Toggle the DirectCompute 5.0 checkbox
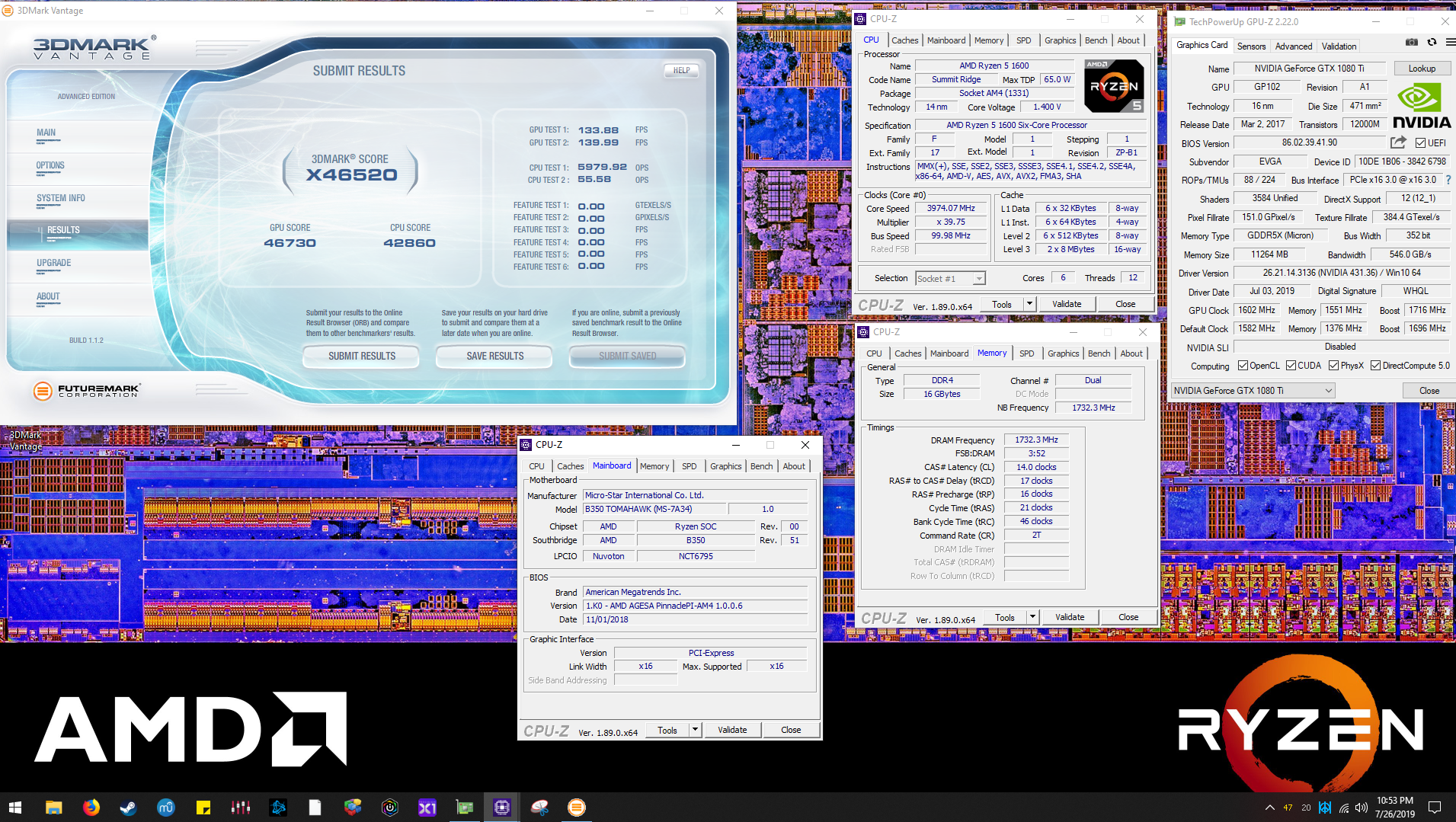Screen dimensions: 1456x822 tap(1375, 366)
